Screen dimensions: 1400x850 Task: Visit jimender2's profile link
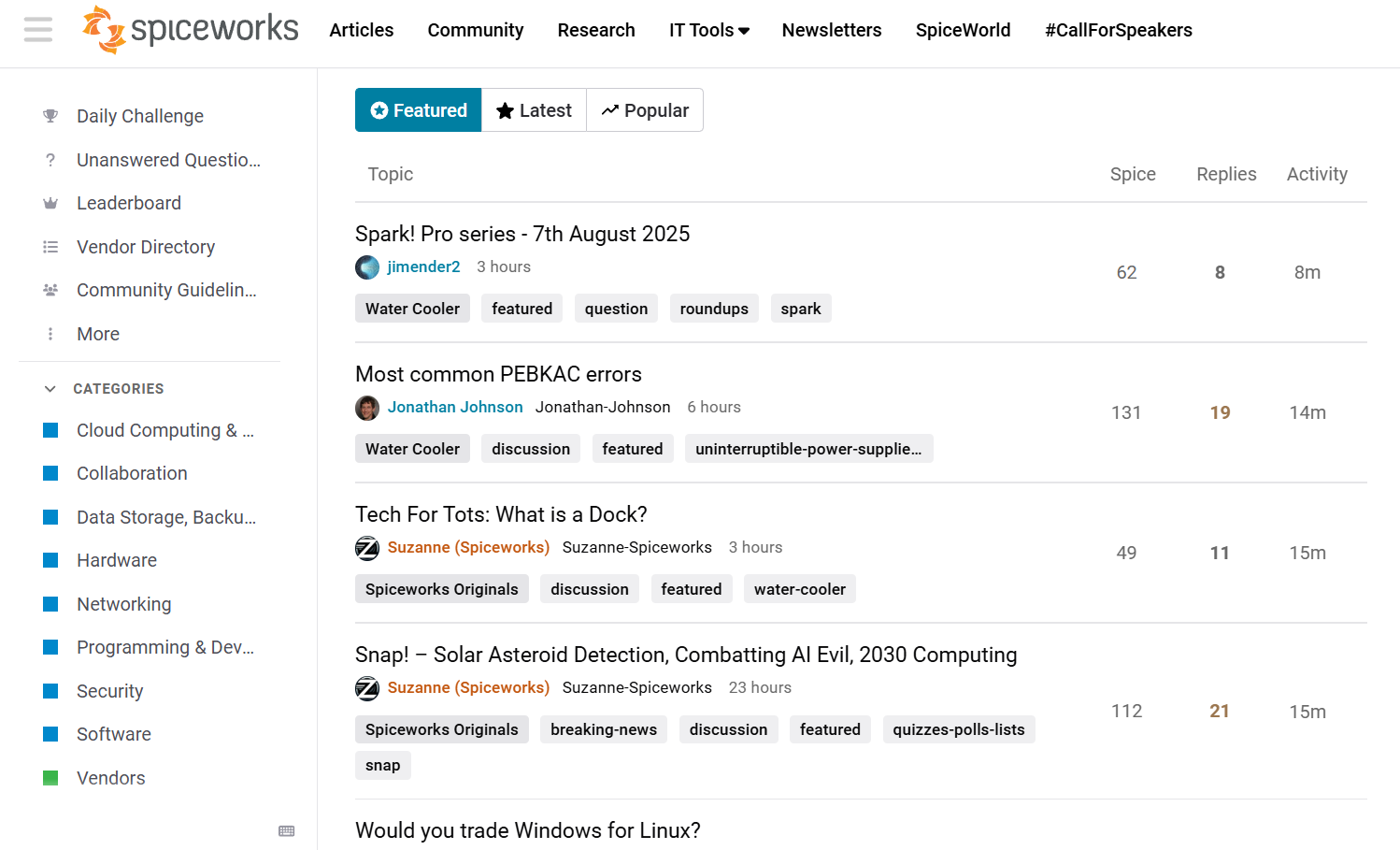pos(423,267)
